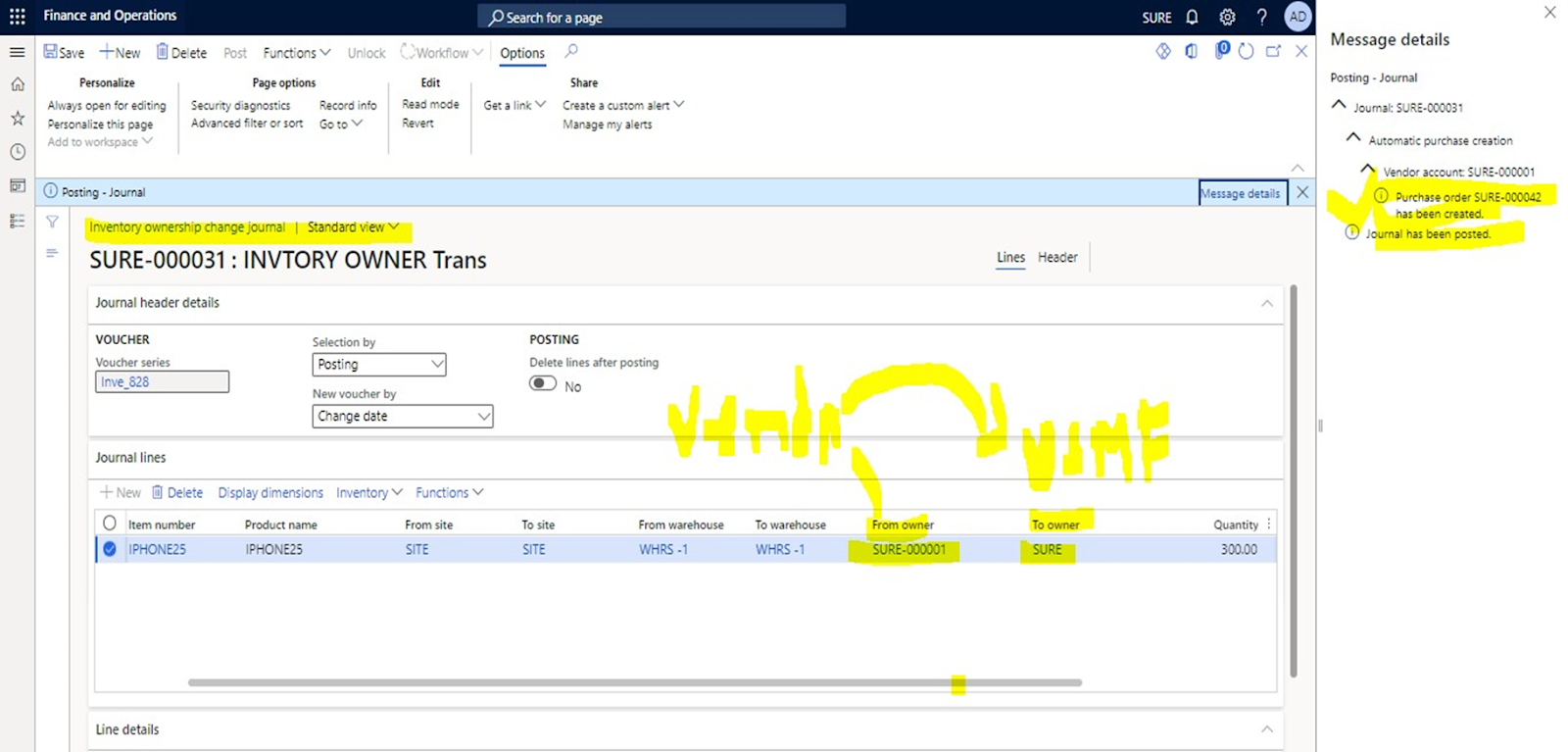Click the SURE-000001 From owner cell
Image resolution: width=1568 pixels, height=752 pixels.
tap(909, 549)
